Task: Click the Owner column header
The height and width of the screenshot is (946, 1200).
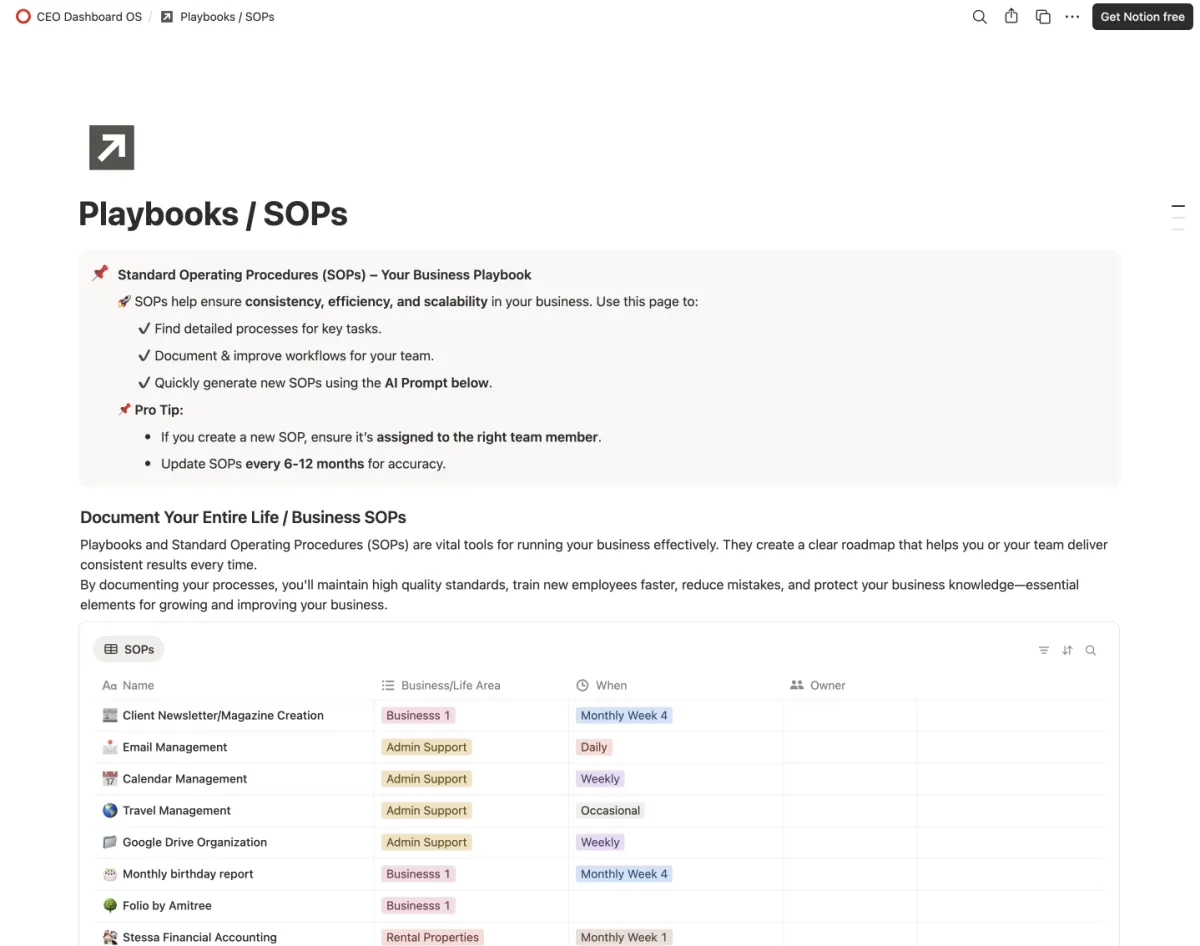Action: coord(818,685)
